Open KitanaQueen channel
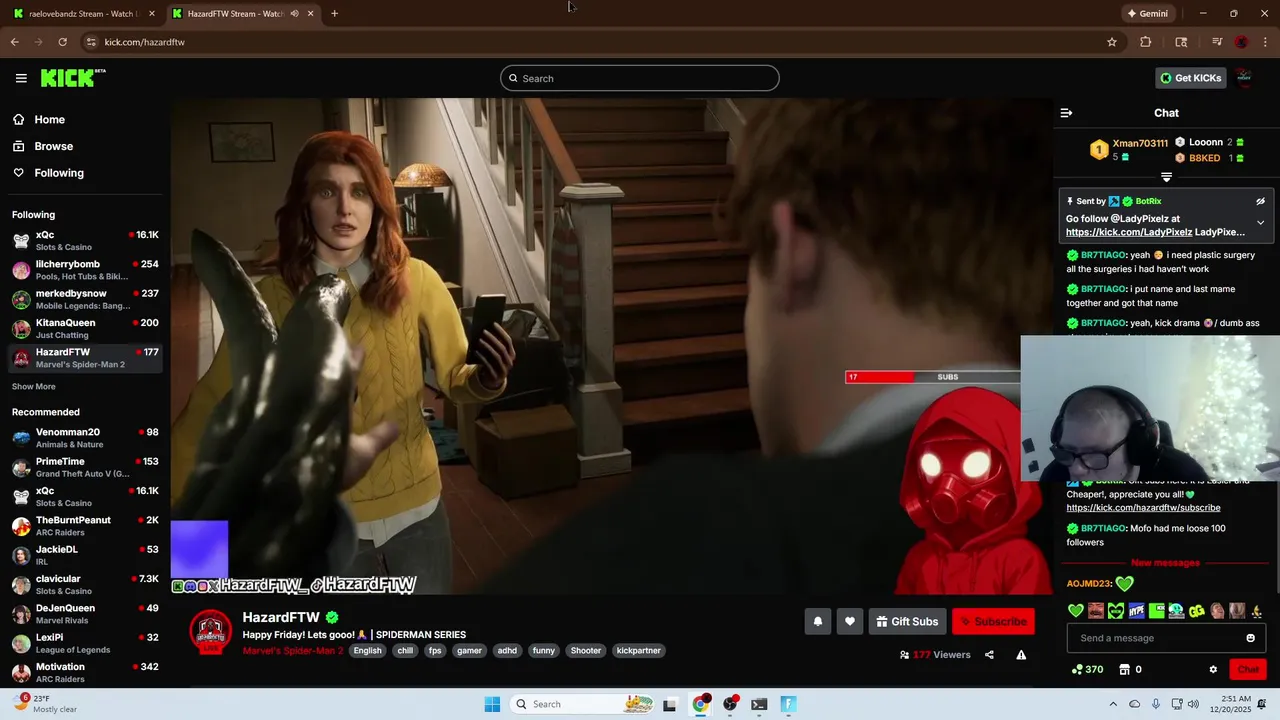1280x720 pixels. click(x=85, y=328)
